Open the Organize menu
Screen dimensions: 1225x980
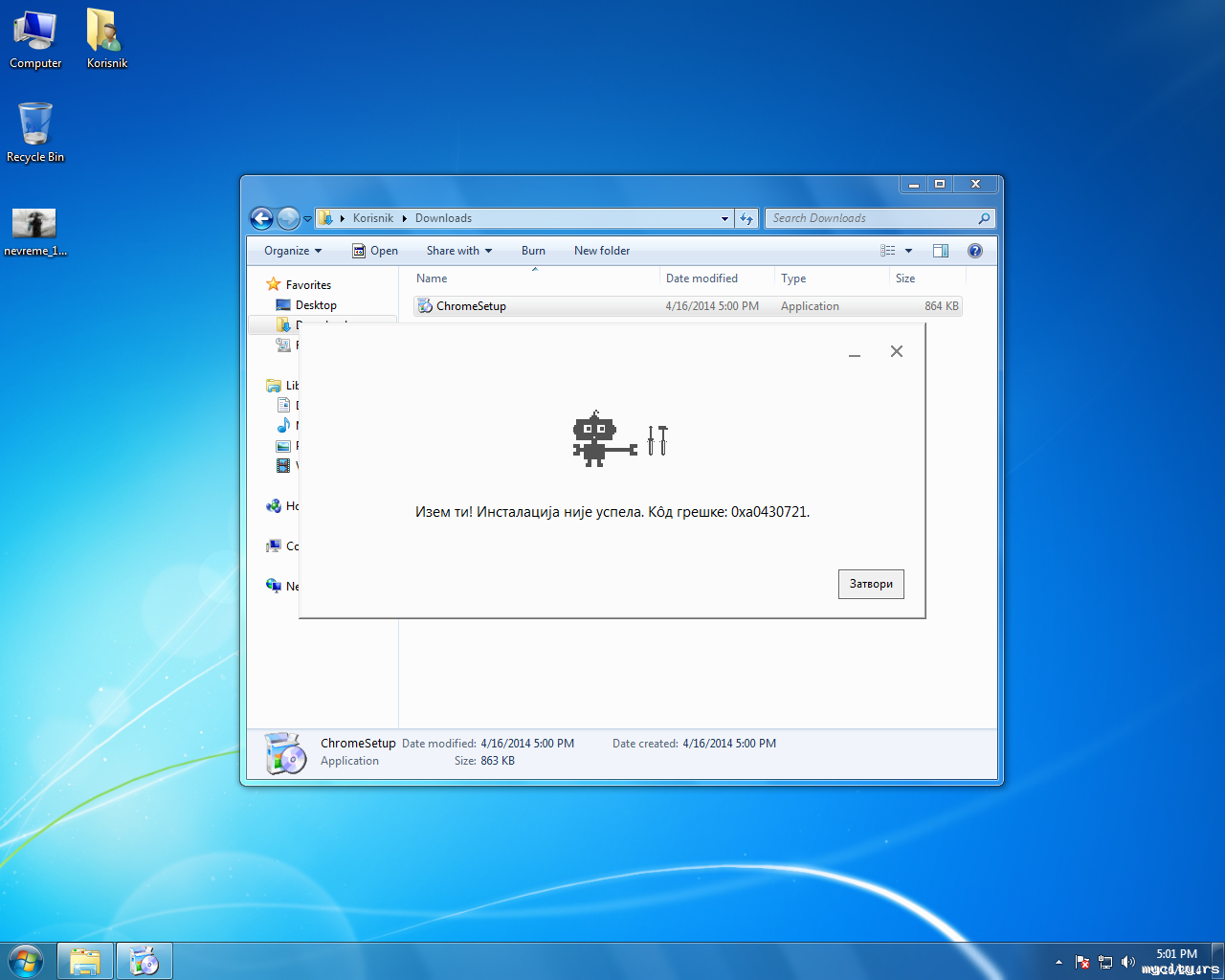[293, 251]
